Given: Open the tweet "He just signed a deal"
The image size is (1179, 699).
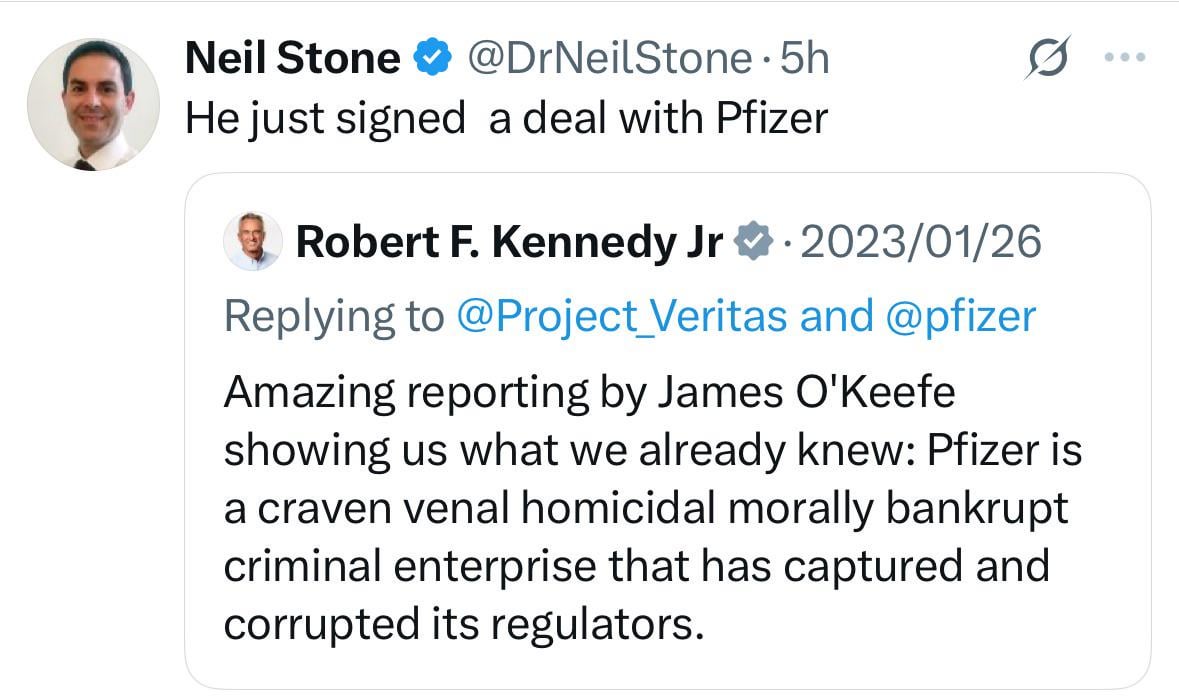Looking at the screenshot, I should 507,120.
